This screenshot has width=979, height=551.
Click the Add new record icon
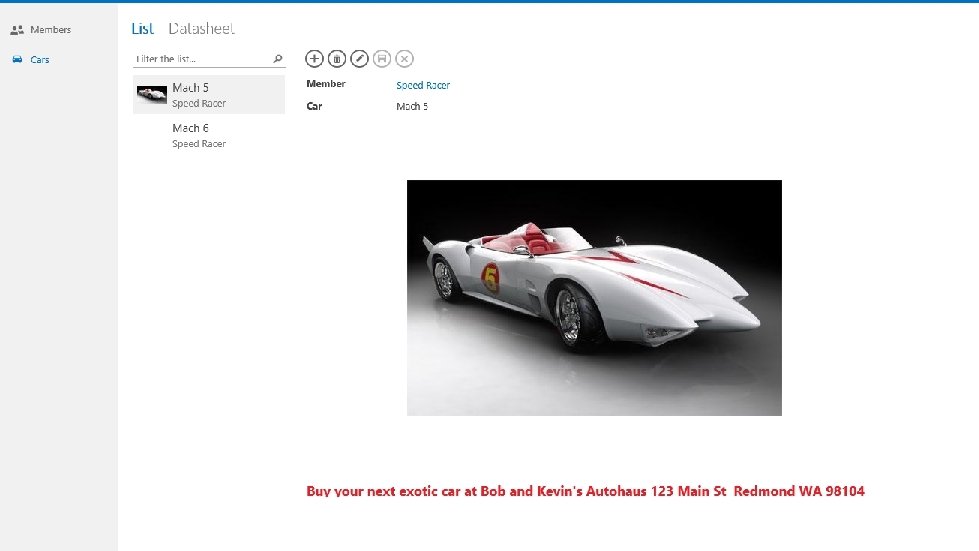pos(314,59)
